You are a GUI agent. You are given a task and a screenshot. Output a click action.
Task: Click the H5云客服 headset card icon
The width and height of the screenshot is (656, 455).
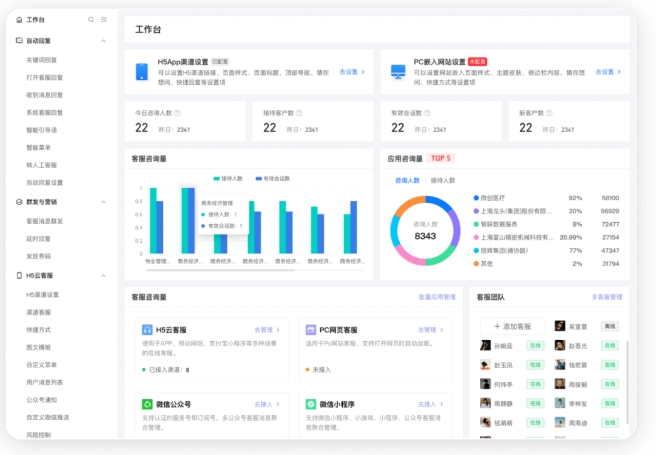pos(147,330)
